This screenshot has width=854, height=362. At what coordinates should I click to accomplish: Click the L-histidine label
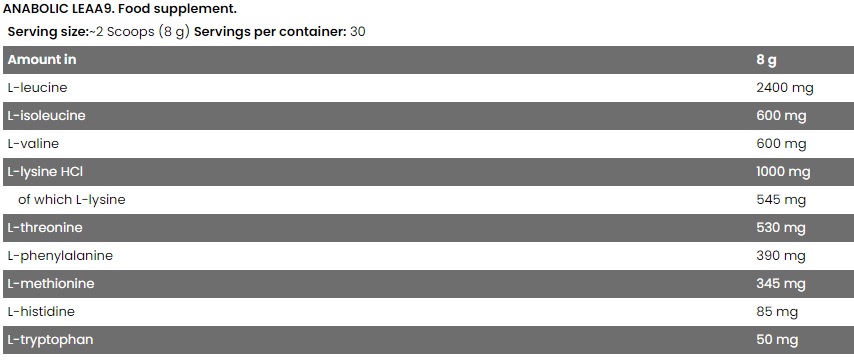[41, 312]
